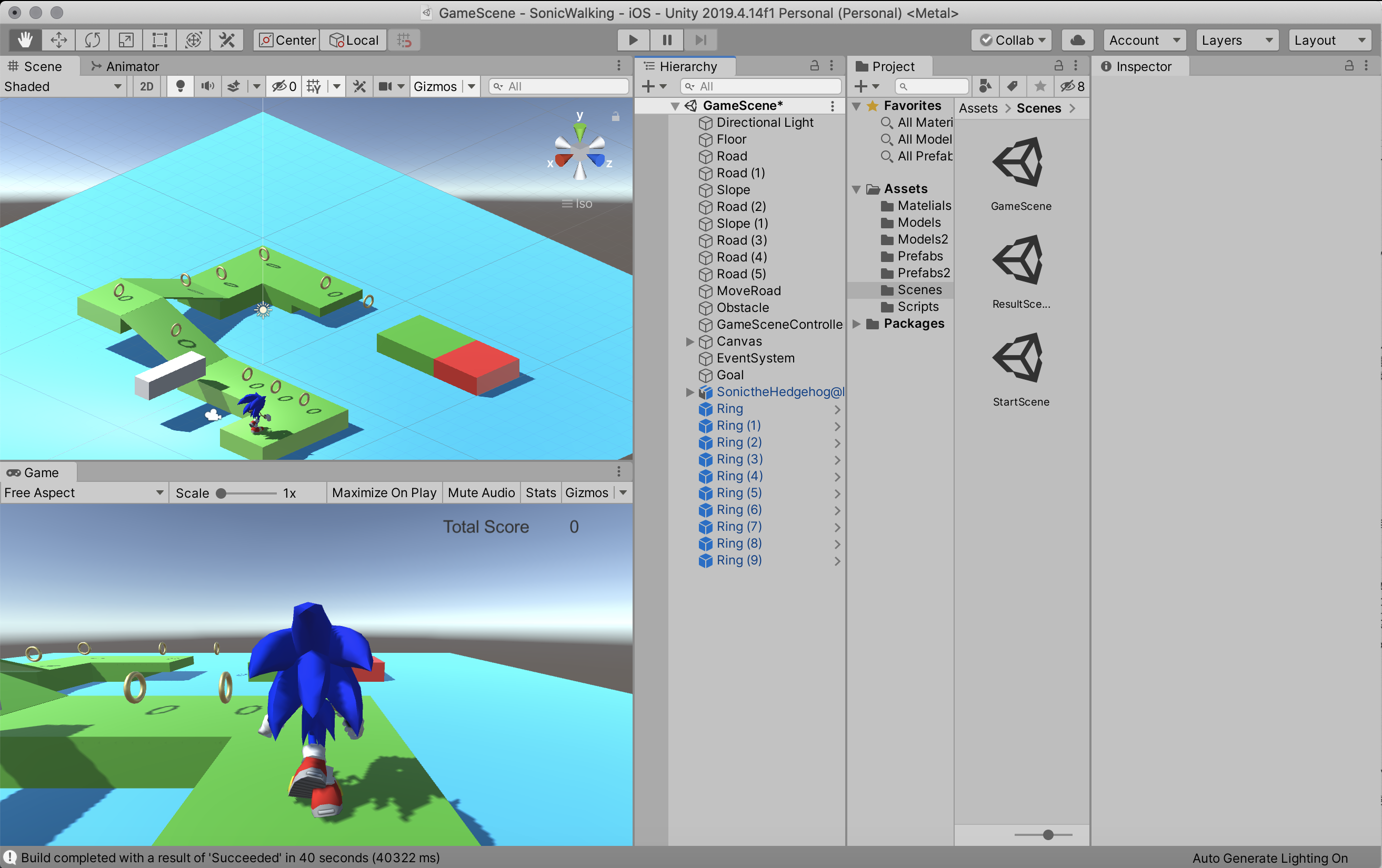The image size is (1382, 868).
Task: Open the cloud Services panel
Action: click(1077, 40)
